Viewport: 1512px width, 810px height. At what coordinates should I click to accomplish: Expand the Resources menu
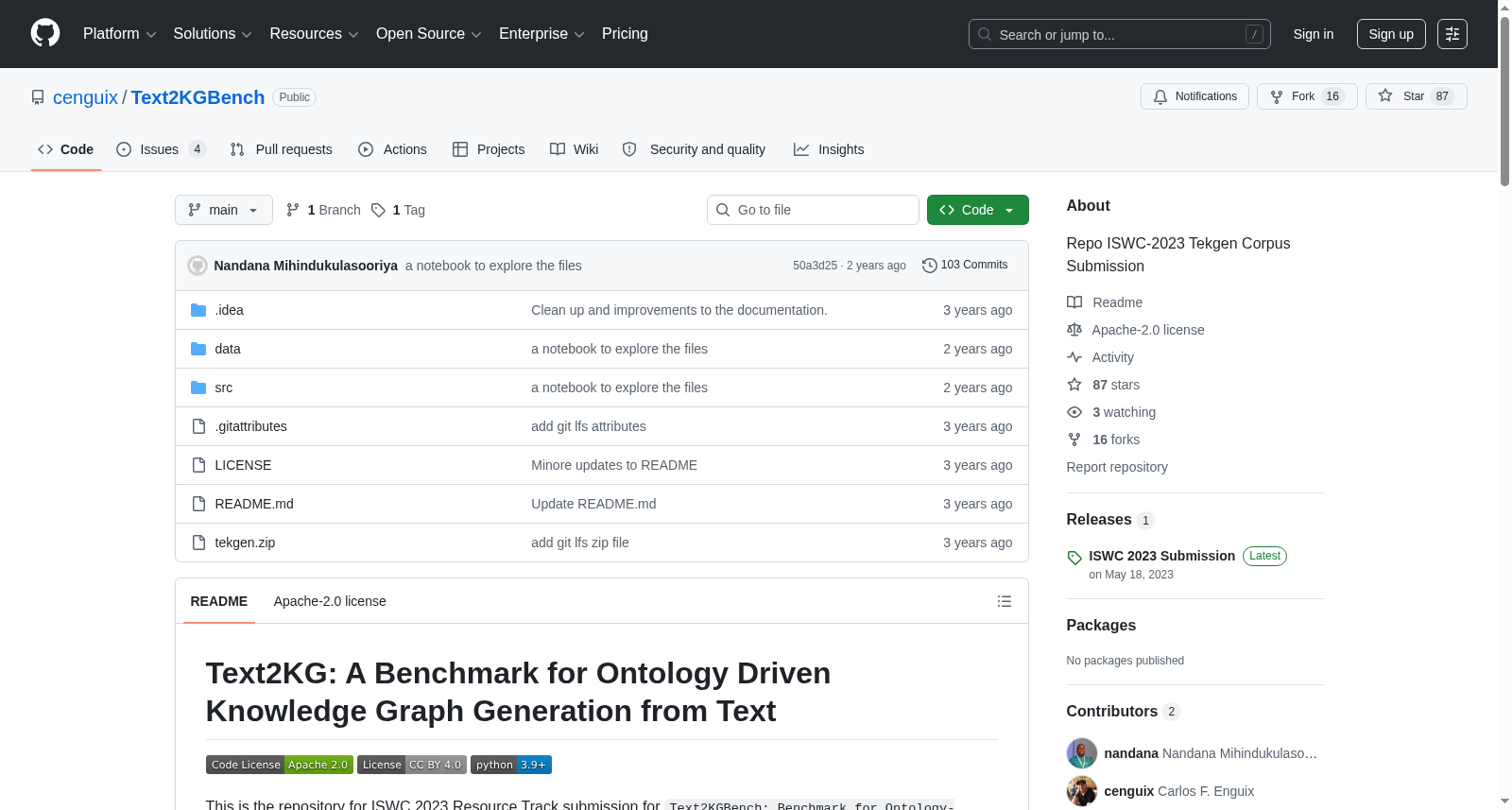[x=314, y=34]
